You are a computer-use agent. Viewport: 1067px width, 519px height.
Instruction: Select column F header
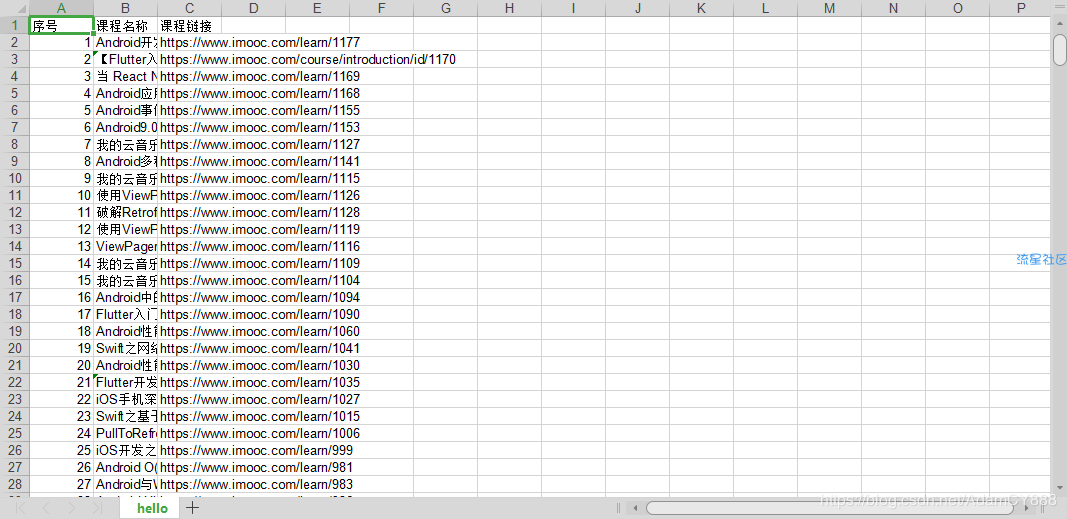pyautogui.click(x=381, y=8)
